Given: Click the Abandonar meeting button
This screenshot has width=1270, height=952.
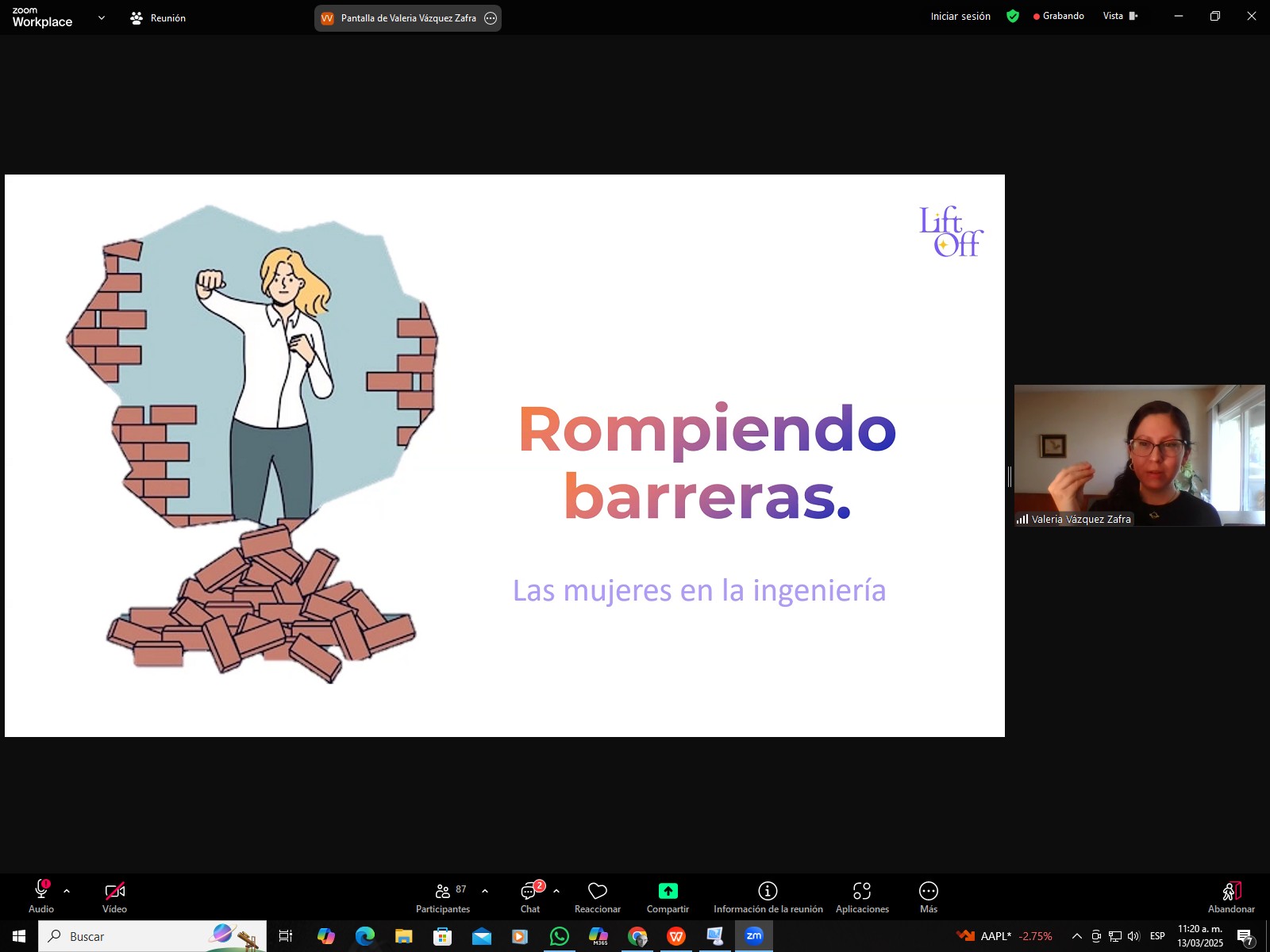Looking at the screenshot, I should [1231, 896].
